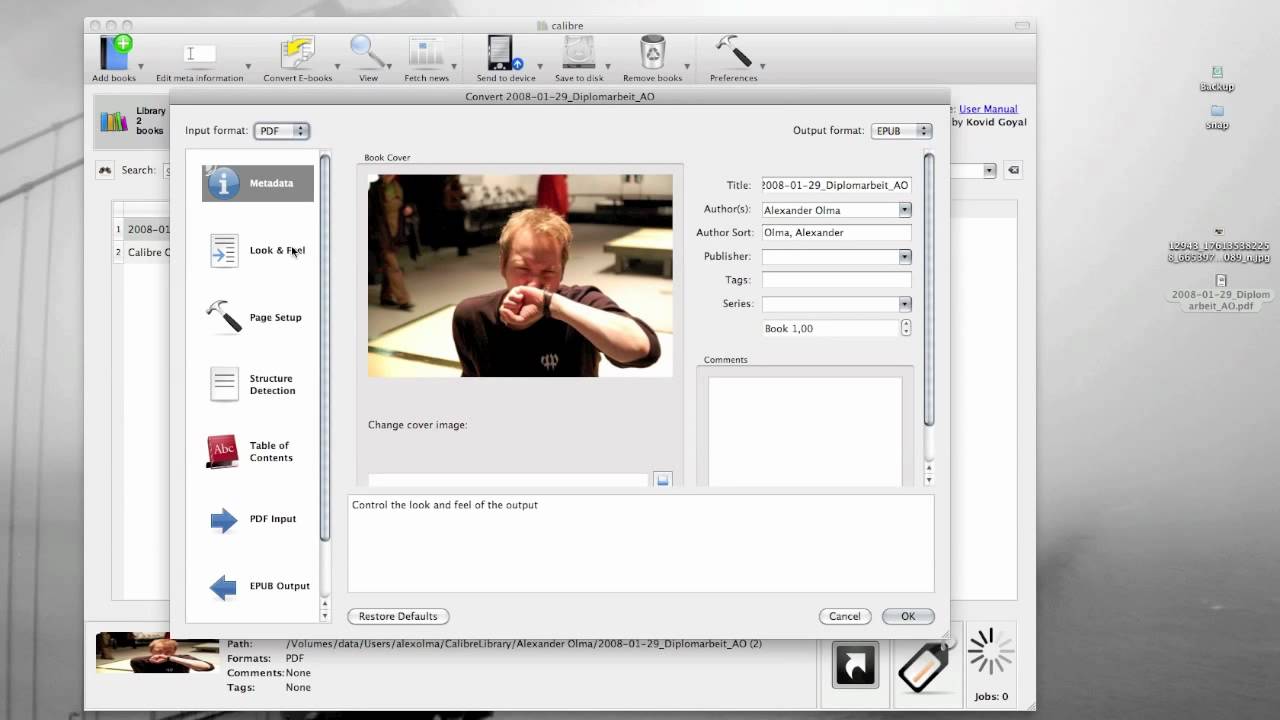Click the black shortcut arrow icon in status bar
The width and height of the screenshot is (1280, 720).
[855, 666]
